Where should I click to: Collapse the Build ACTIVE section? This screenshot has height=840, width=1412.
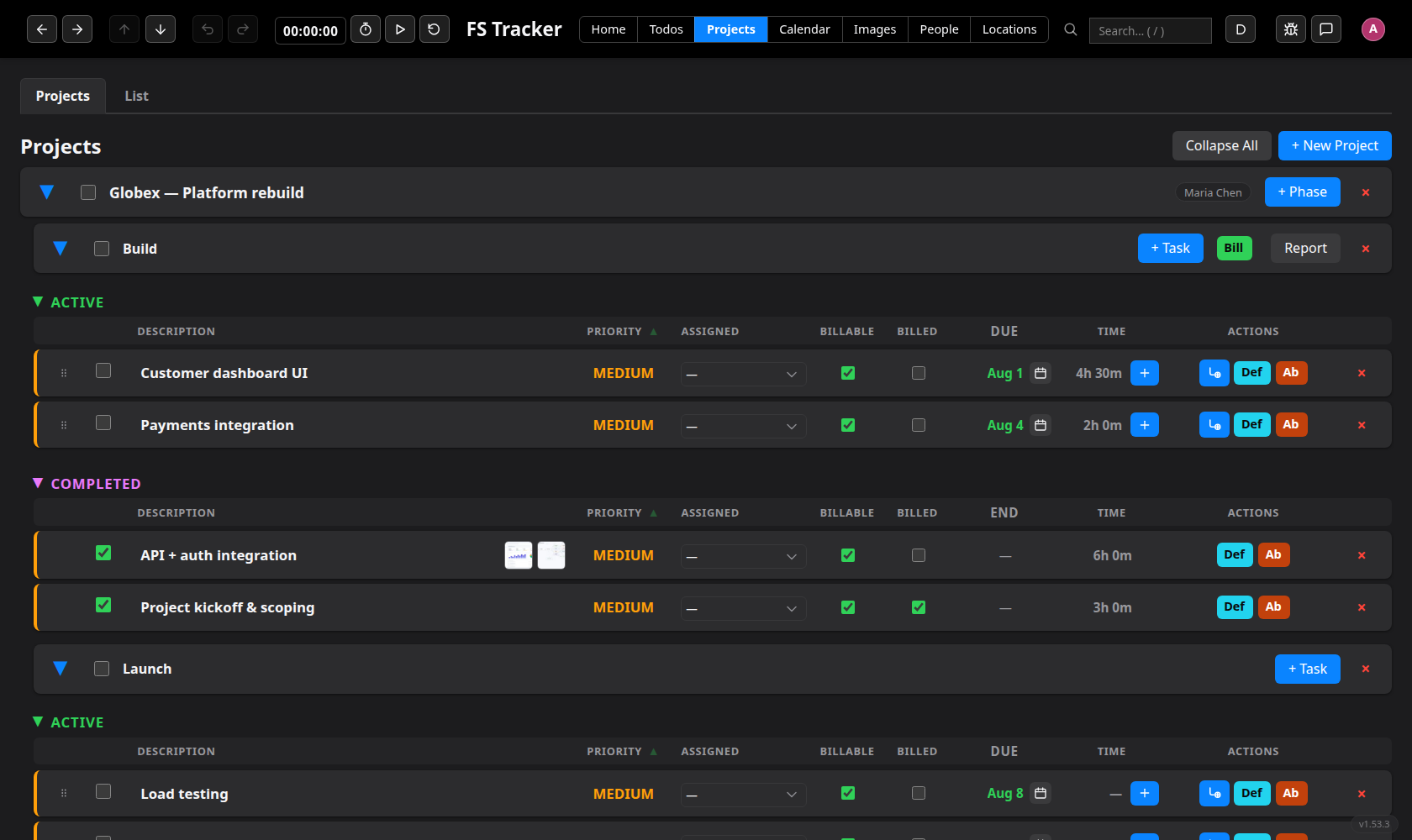pyautogui.click(x=37, y=302)
